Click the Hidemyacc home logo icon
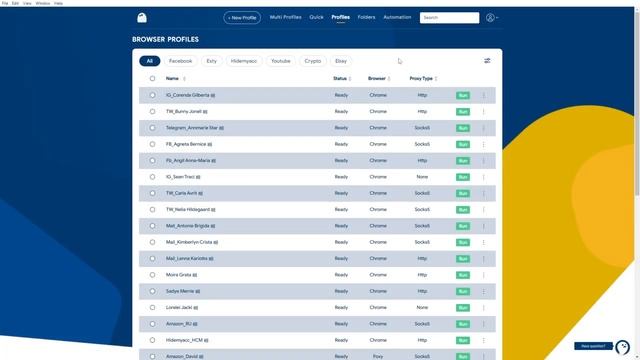This screenshot has height=360, width=640. click(142, 18)
